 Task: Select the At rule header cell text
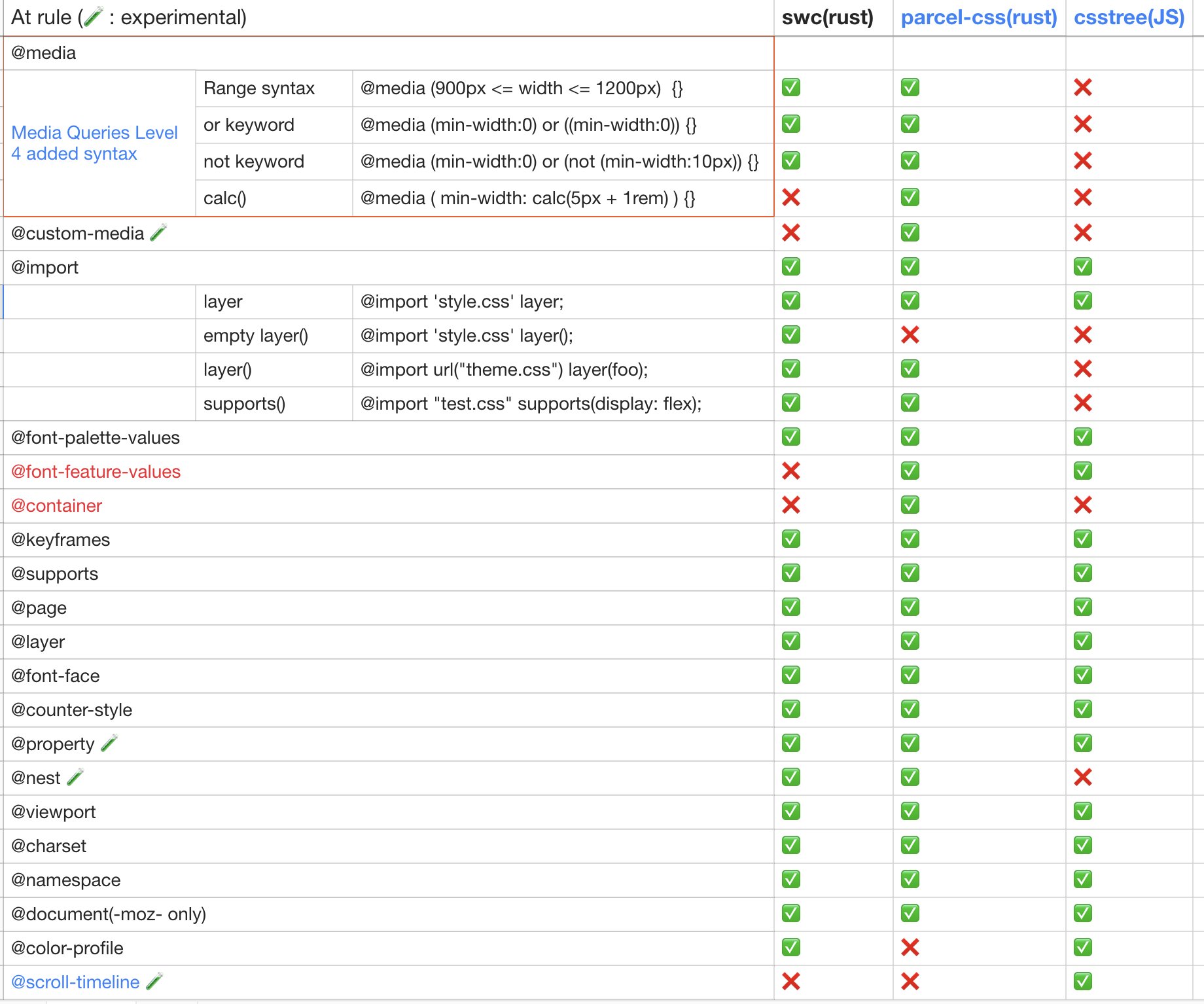click(129, 18)
